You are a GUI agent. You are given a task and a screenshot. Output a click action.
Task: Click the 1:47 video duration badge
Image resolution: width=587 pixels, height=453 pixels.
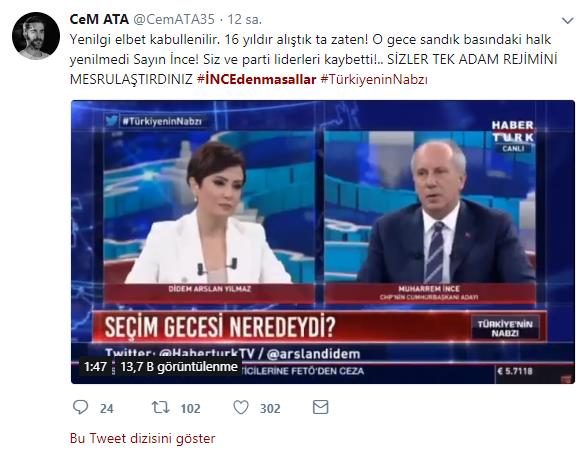coord(95,367)
